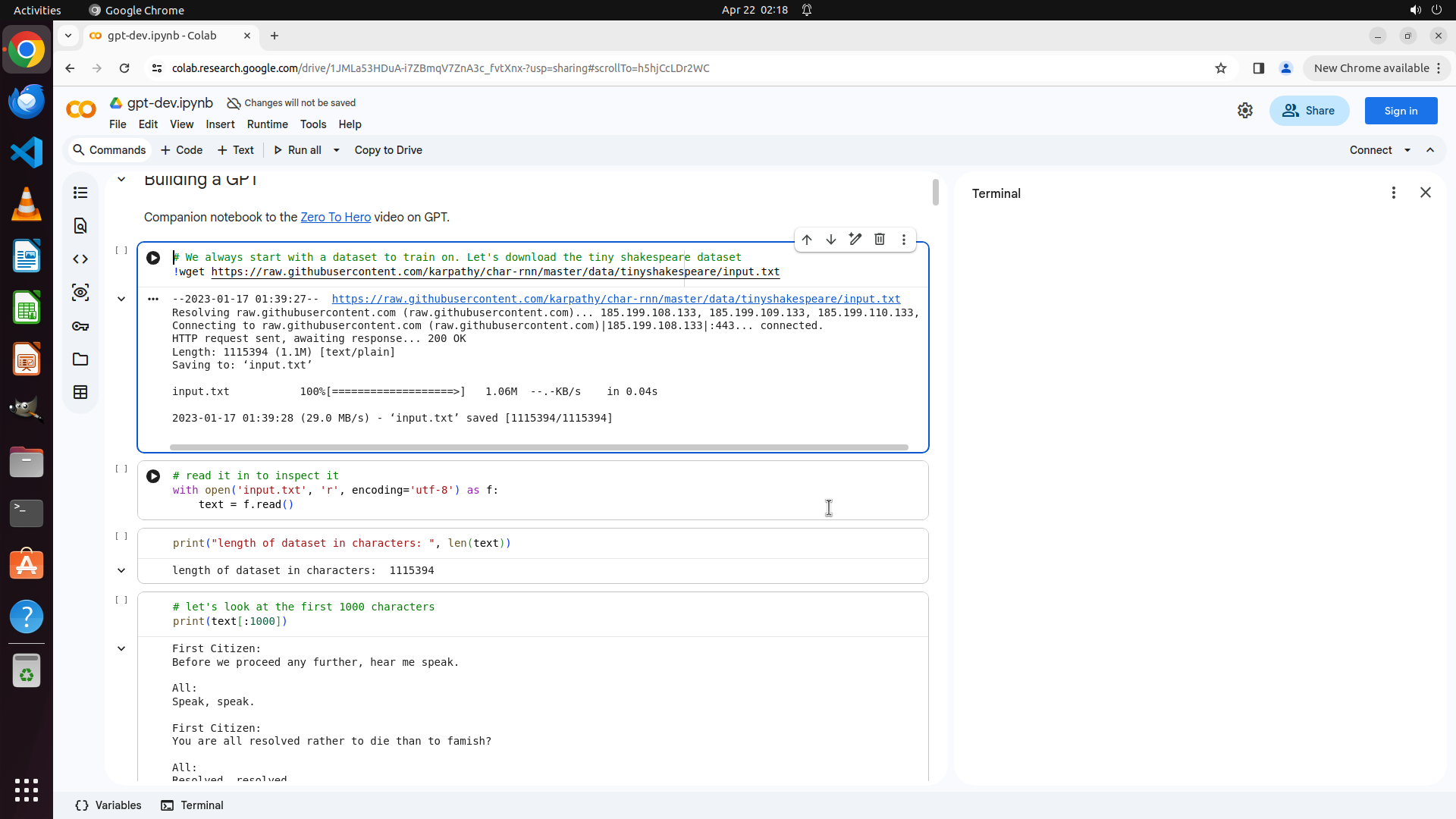Open Colab settings gear icon

pos(1245,111)
